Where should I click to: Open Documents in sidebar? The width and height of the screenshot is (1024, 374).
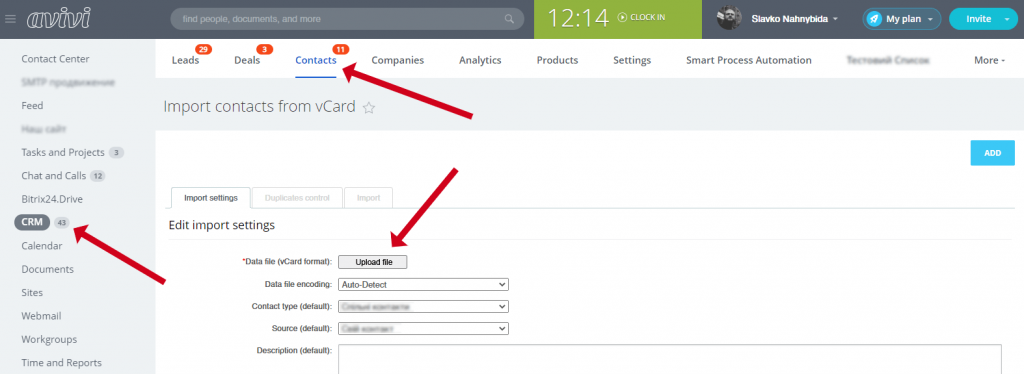coord(48,269)
